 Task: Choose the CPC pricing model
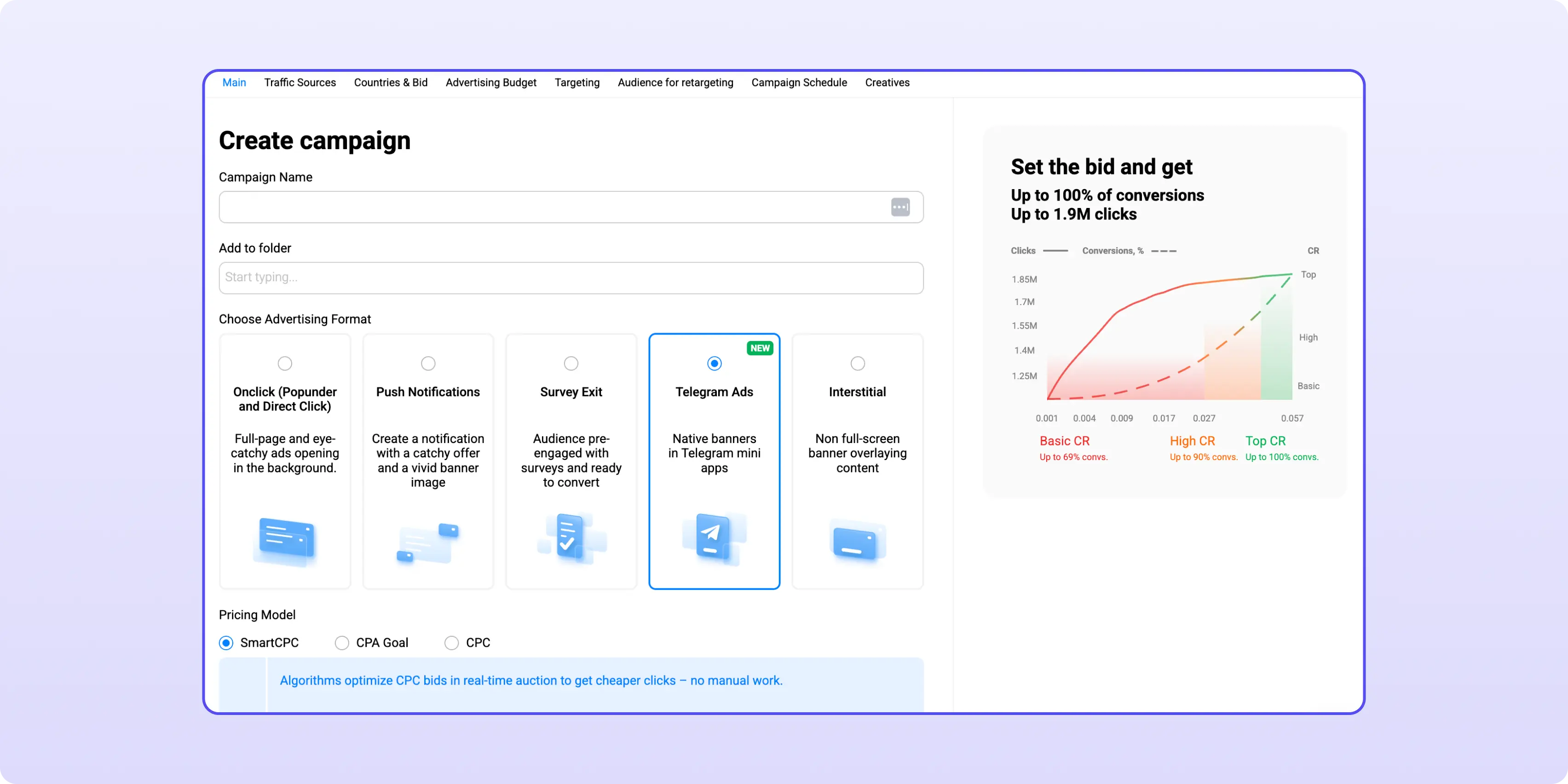451,643
